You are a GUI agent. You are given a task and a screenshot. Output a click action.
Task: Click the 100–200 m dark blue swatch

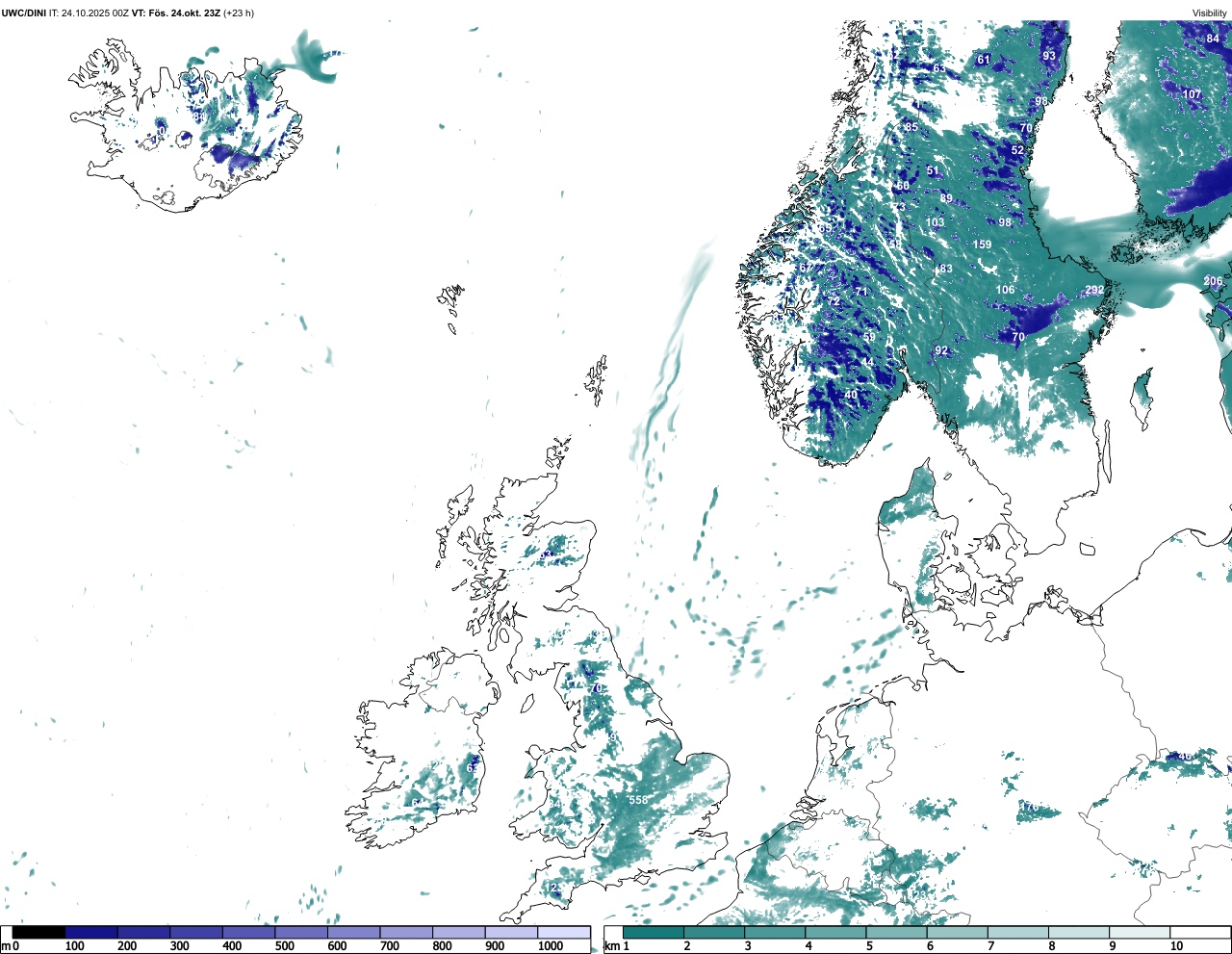[x=91, y=933]
